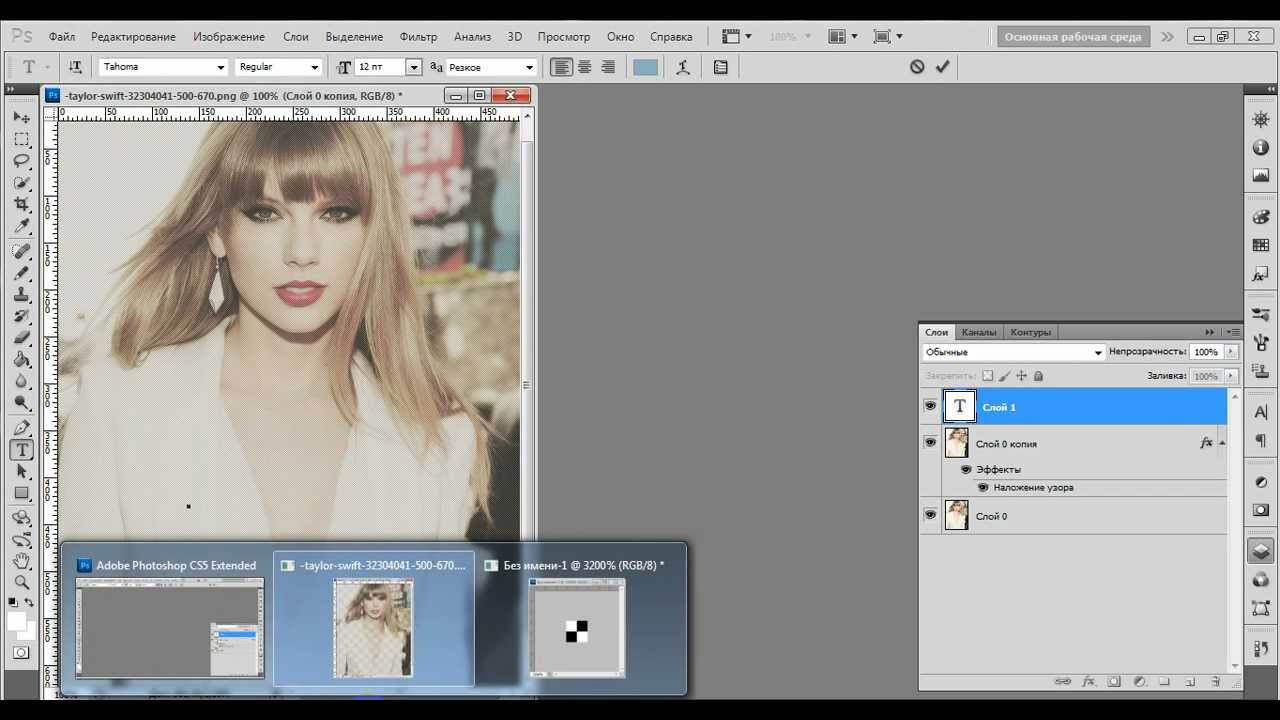Image resolution: width=1280 pixels, height=720 pixels.
Task: Open the Regular font style dropdown
Action: [314, 67]
